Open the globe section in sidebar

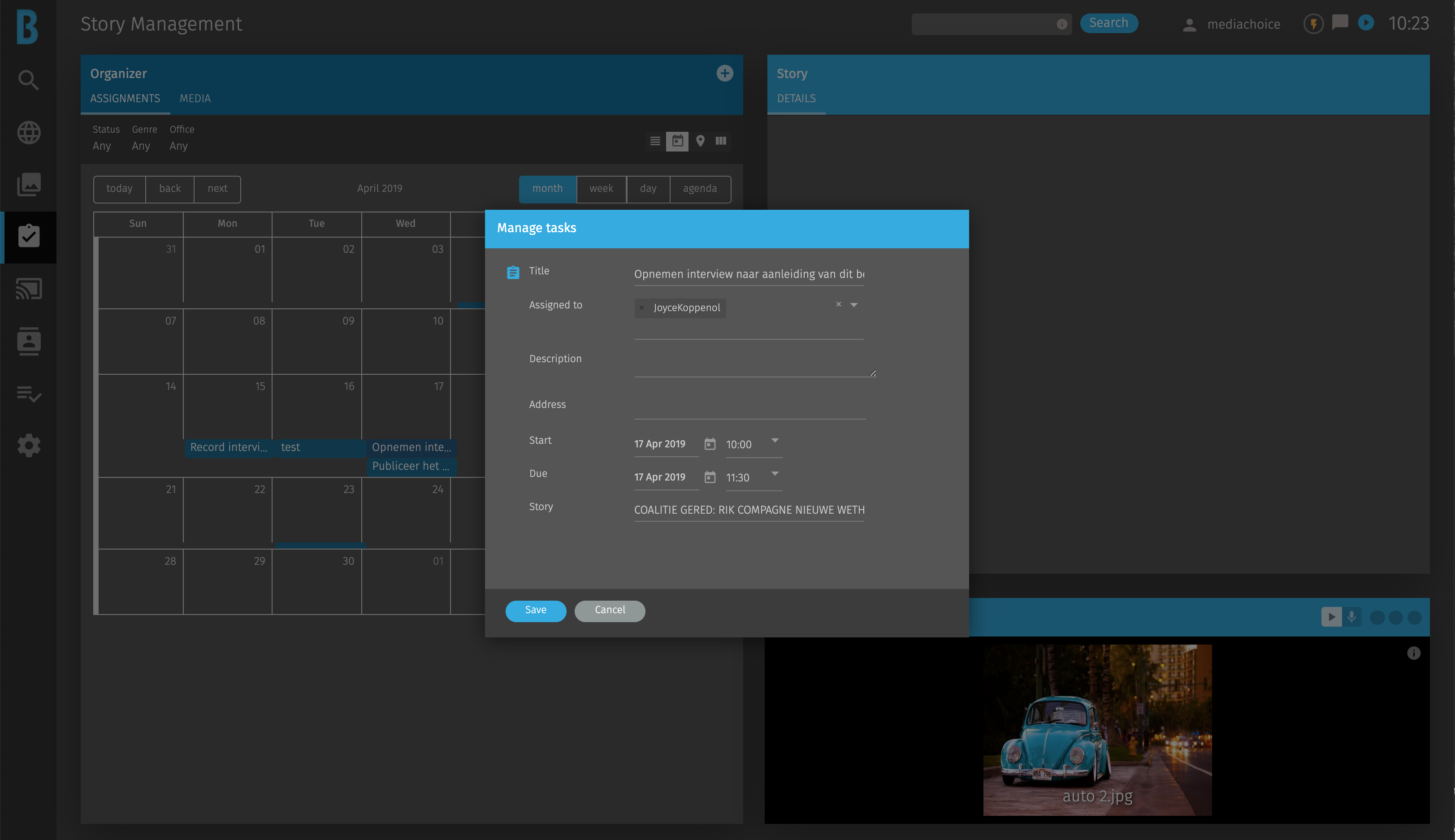pos(28,132)
